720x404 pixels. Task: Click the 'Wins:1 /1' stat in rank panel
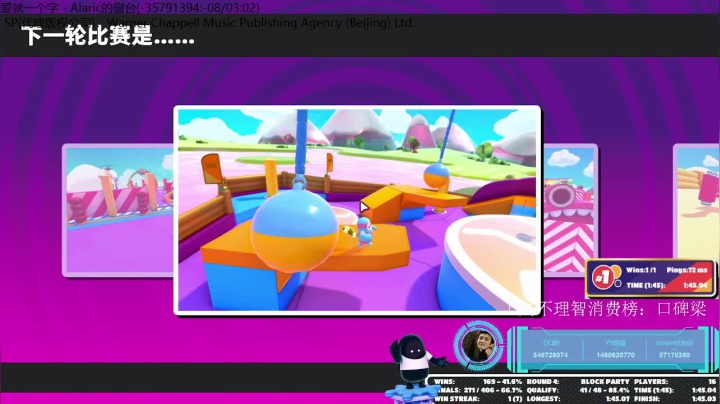click(x=641, y=270)
